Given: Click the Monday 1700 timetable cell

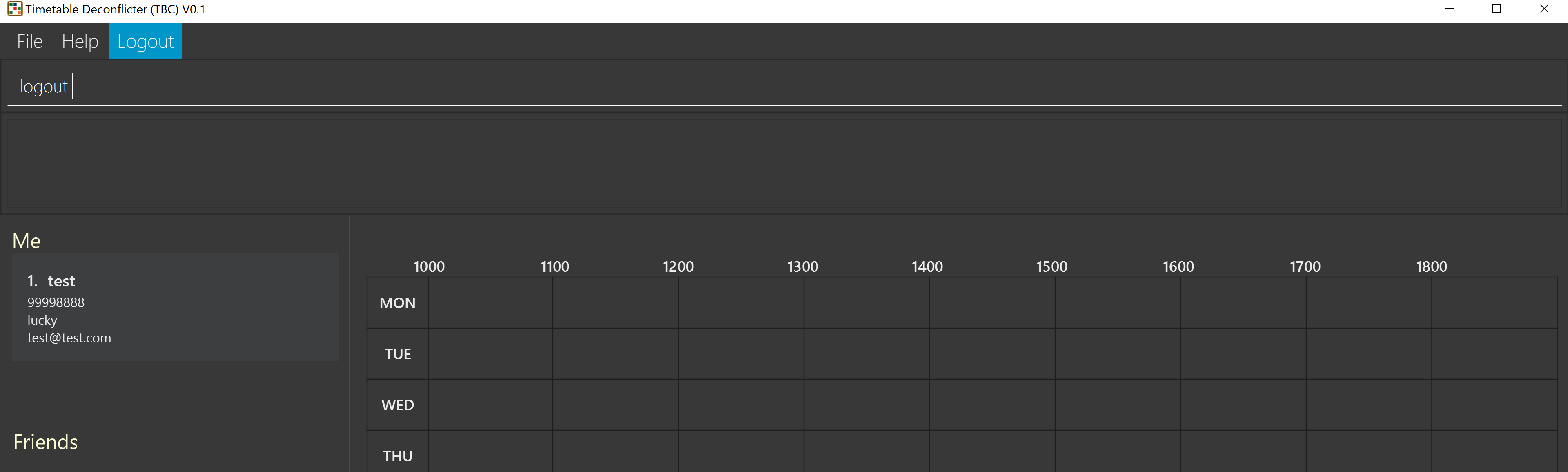Looking at the screenshot, I should (x=1369, y=303).
